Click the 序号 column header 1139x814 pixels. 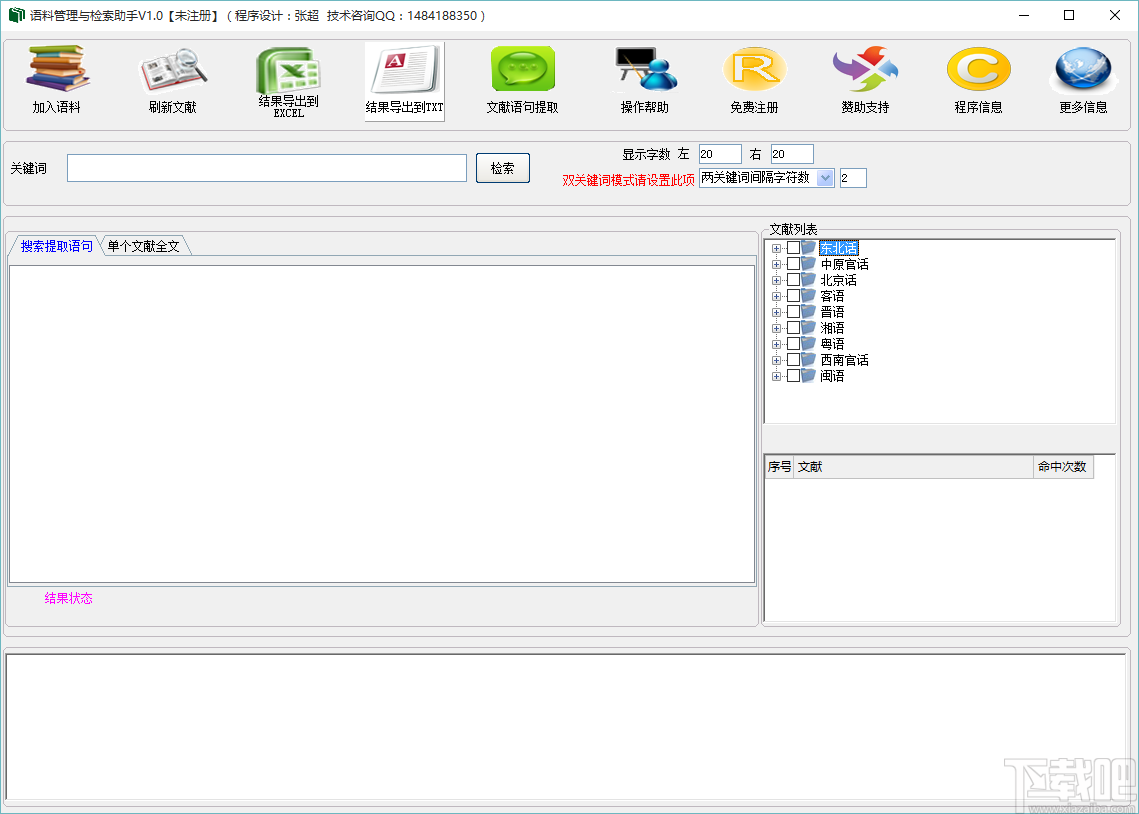coord(779,467)
